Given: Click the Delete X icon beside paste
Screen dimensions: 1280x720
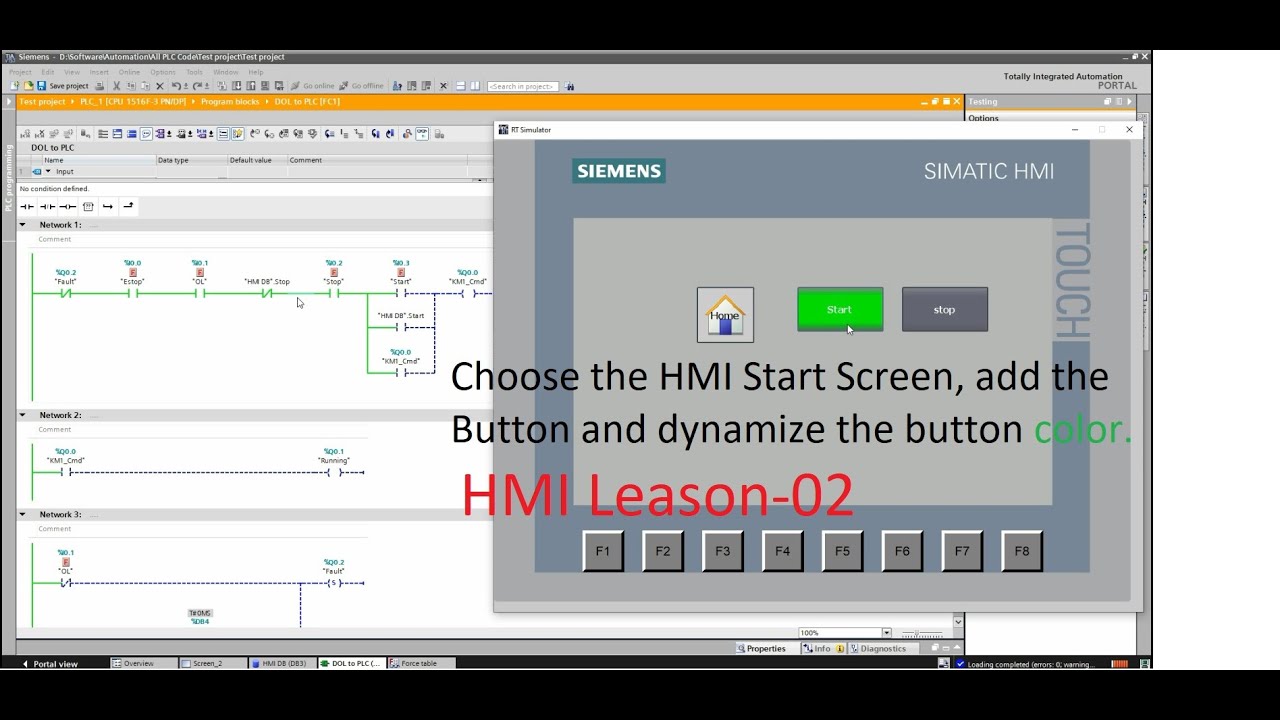Looking at the screenshot, I should [x=160, y=86].
